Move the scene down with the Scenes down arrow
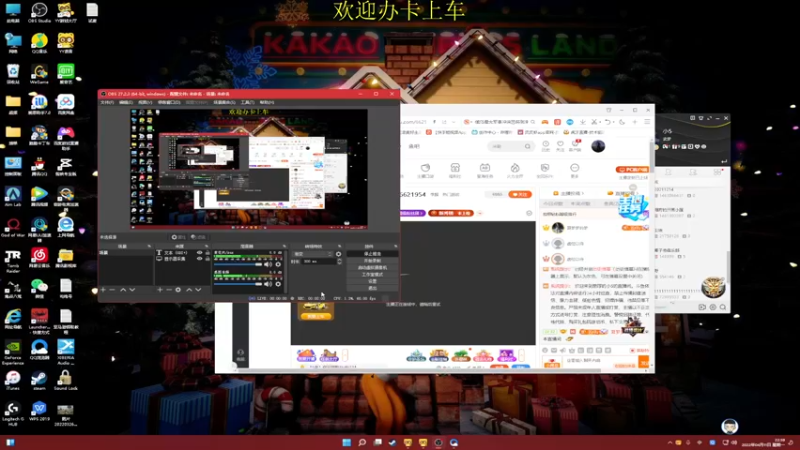 pos(132,290)
